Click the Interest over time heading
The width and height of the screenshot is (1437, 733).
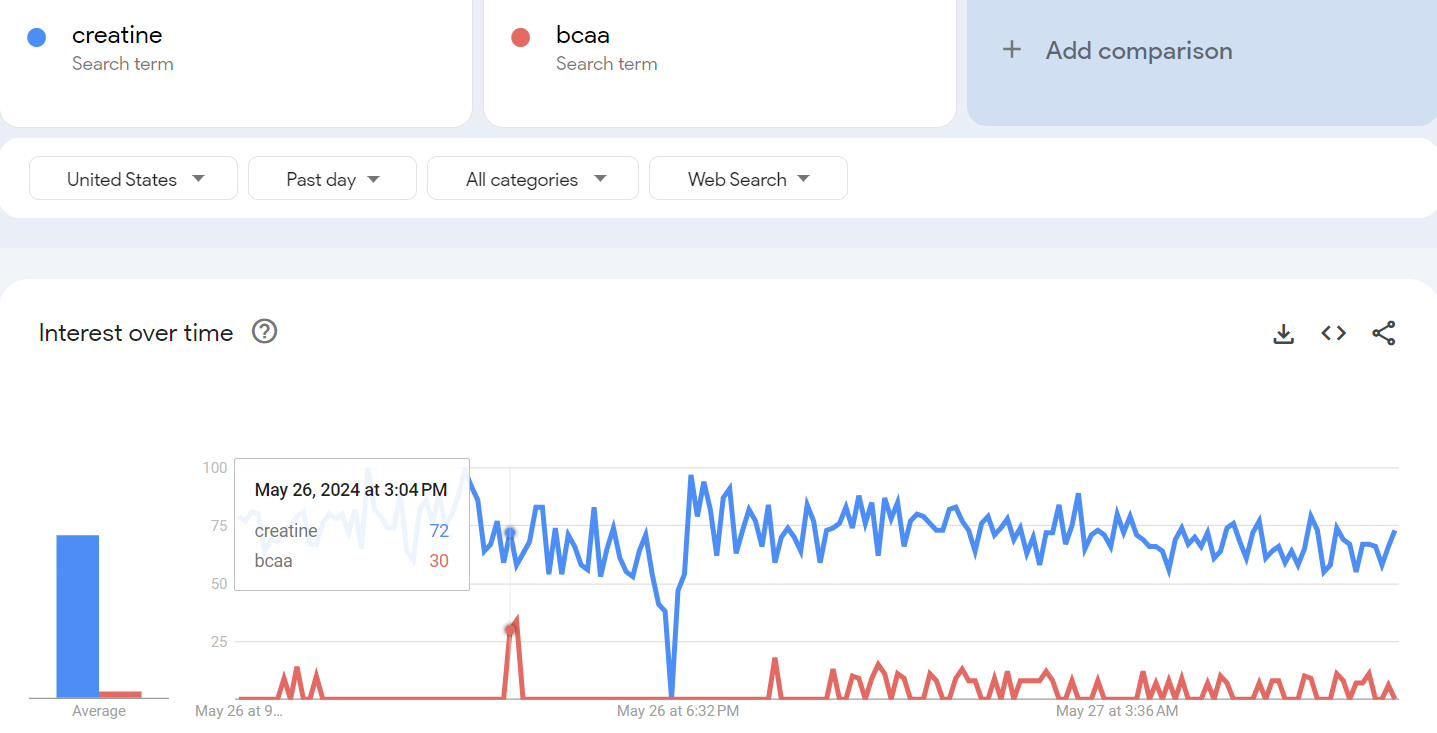click(135, 332)
